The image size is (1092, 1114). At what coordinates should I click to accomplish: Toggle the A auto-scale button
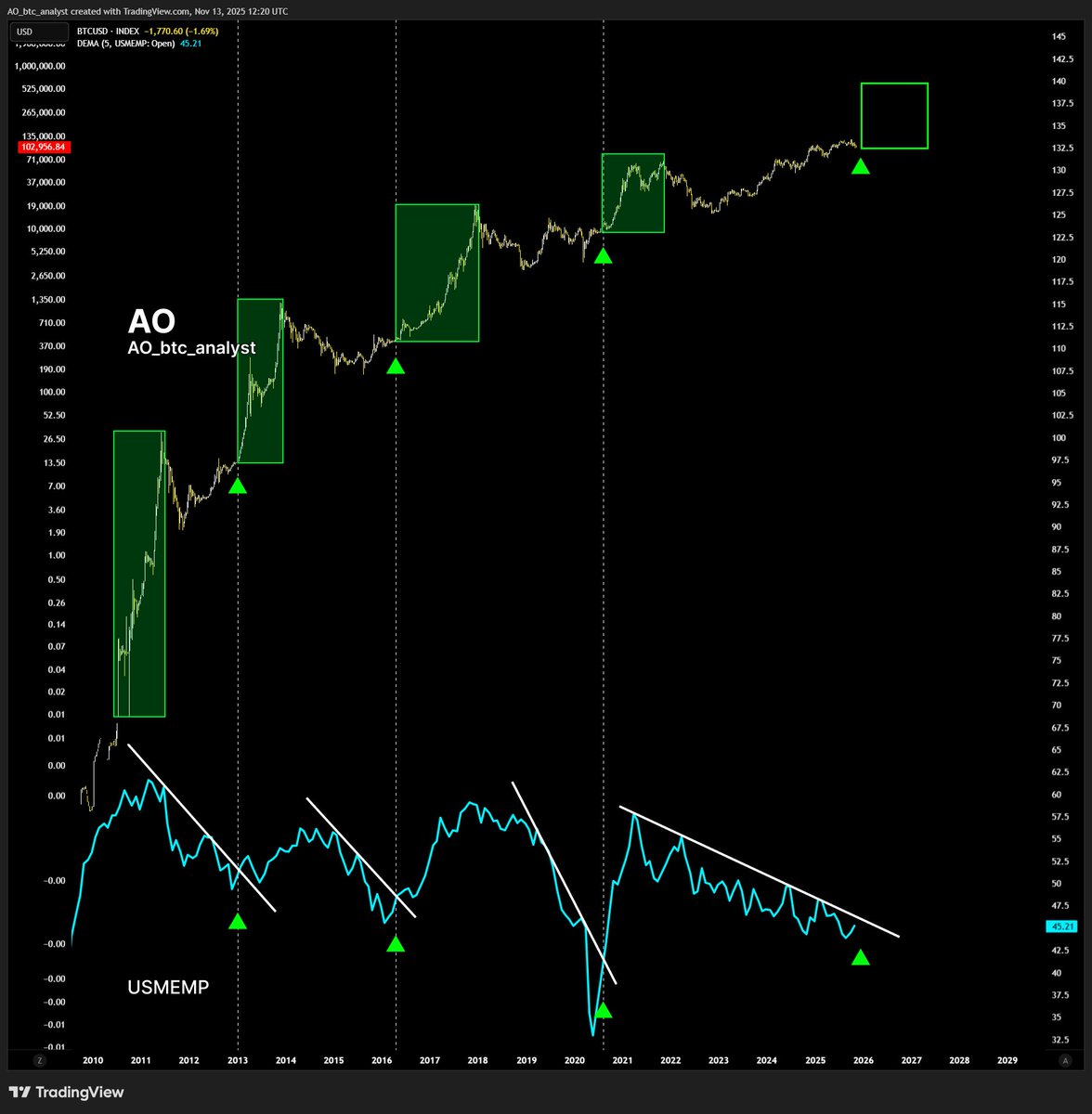coord(1065,1059)
